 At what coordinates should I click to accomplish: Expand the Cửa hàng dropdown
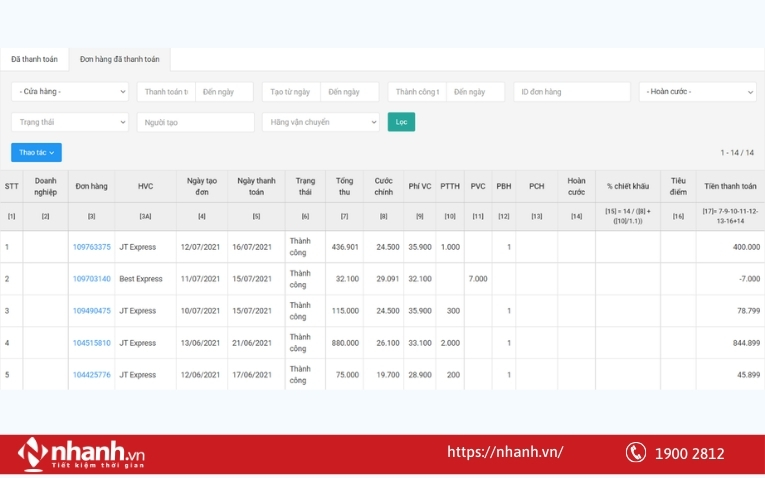coord(70,92)
